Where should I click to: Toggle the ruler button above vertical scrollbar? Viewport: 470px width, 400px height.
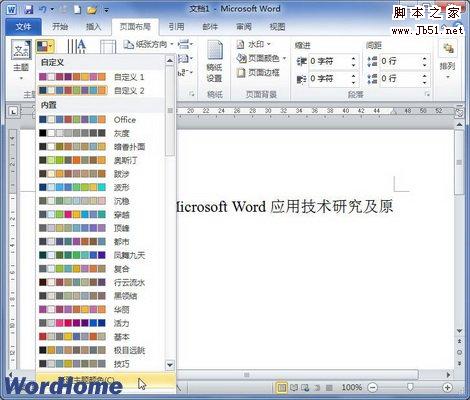click(x=459, y=113)
